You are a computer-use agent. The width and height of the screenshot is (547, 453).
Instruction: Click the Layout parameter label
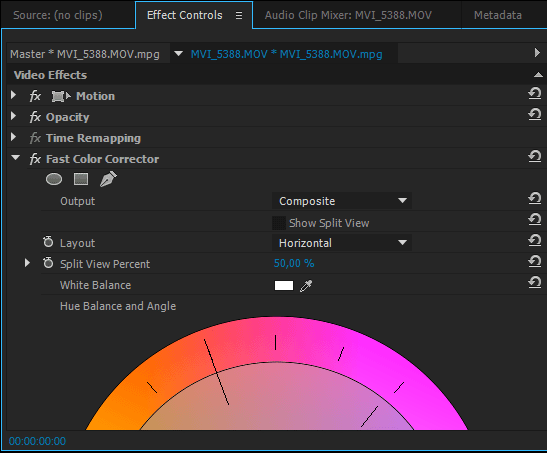pos(77,243)
